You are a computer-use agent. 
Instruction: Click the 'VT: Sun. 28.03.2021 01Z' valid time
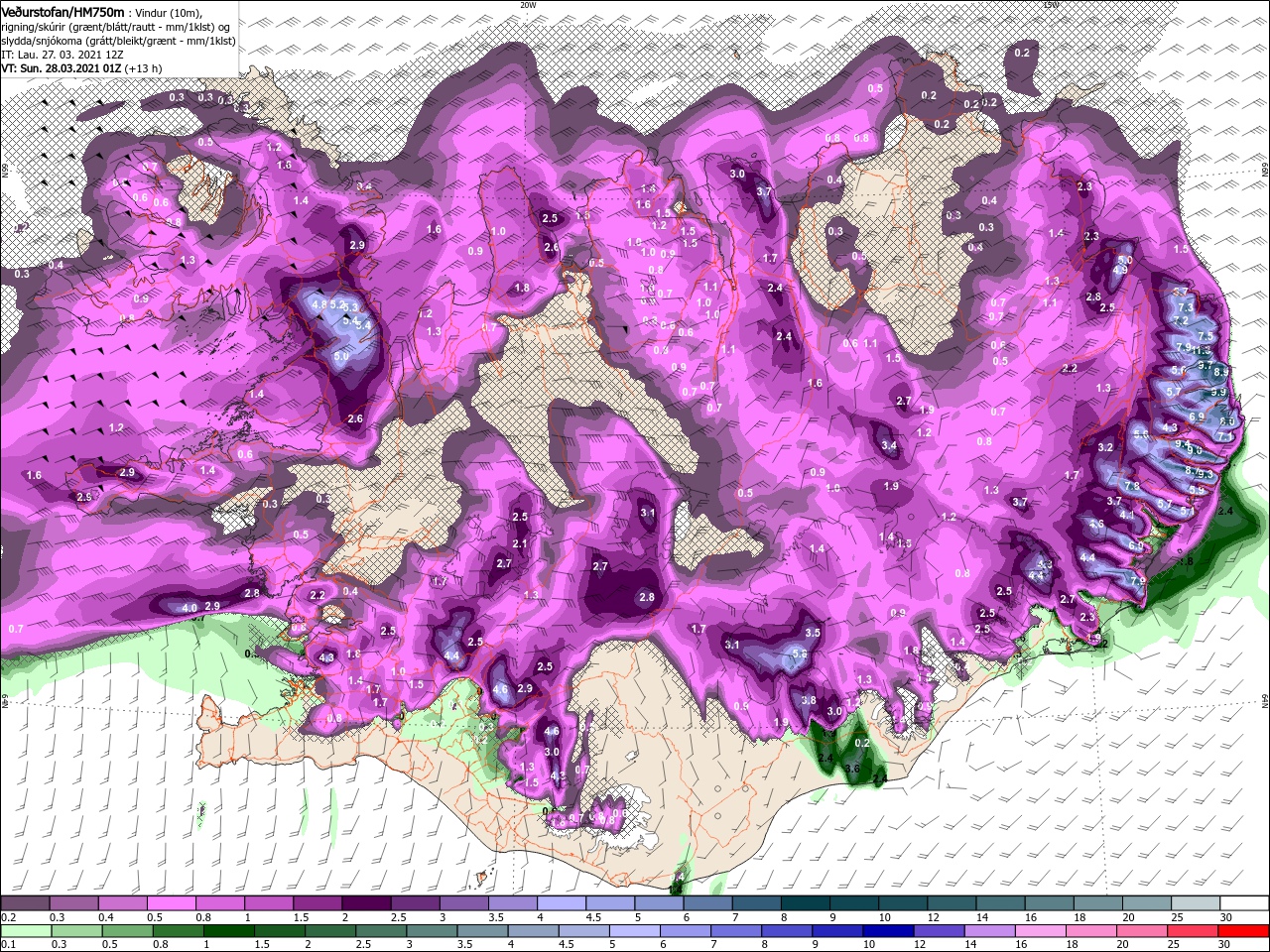click(61, 68)
